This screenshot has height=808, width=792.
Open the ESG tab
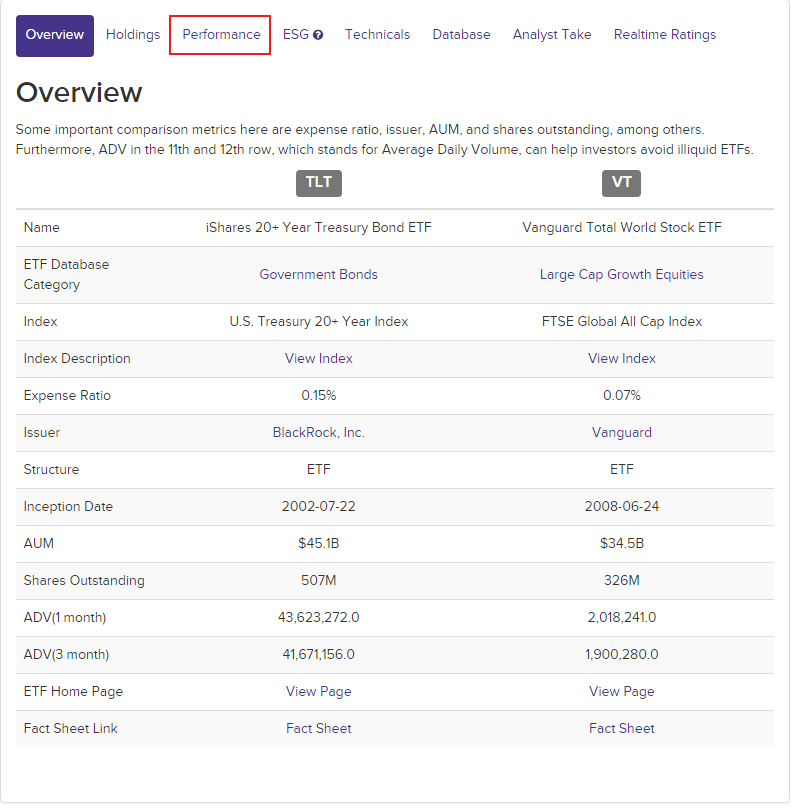pos(296,35)
